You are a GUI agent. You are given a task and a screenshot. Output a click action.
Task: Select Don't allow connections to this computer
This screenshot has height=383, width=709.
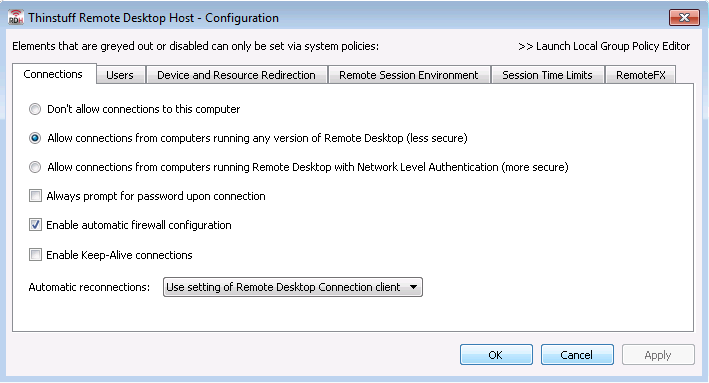pos(35,109)
